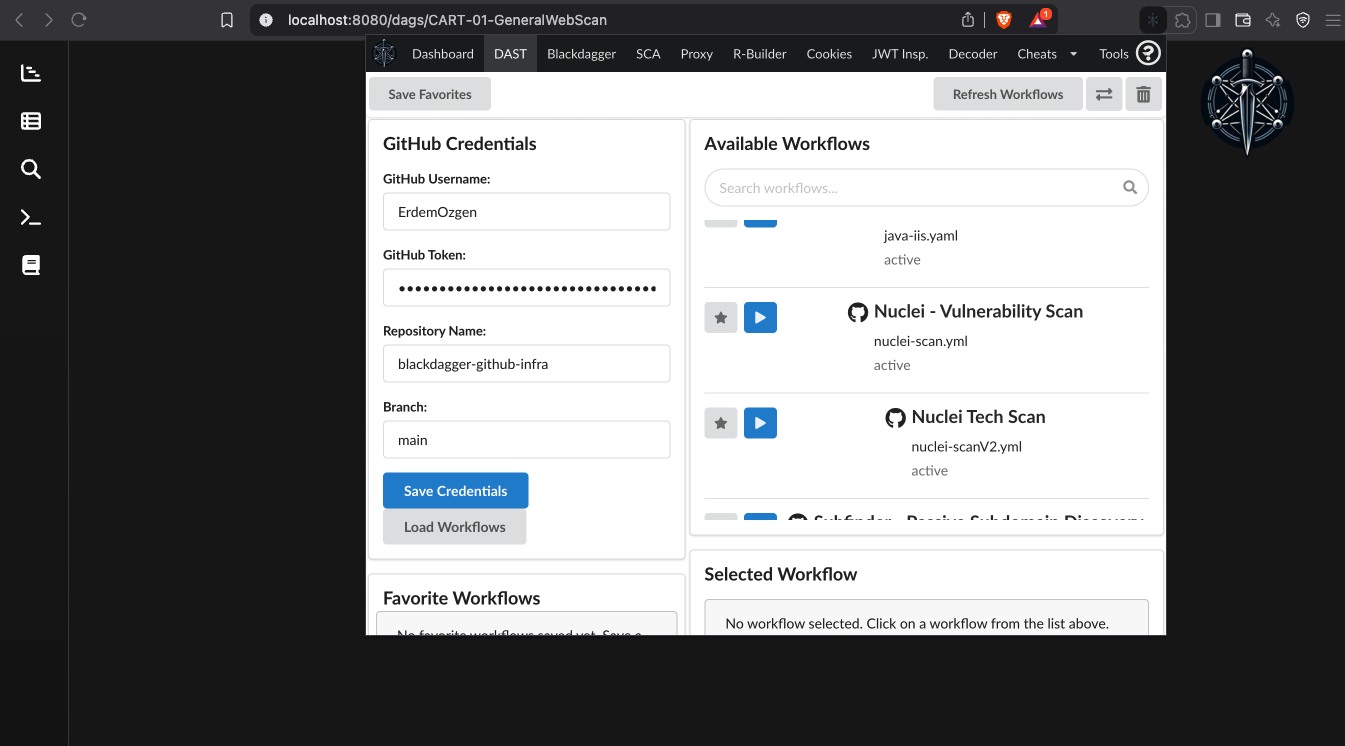Image resolution: width=1345 pixels, height=746 pixels.
Task: Click the search magnifier in workflows field
Action: coord(1130,187)
